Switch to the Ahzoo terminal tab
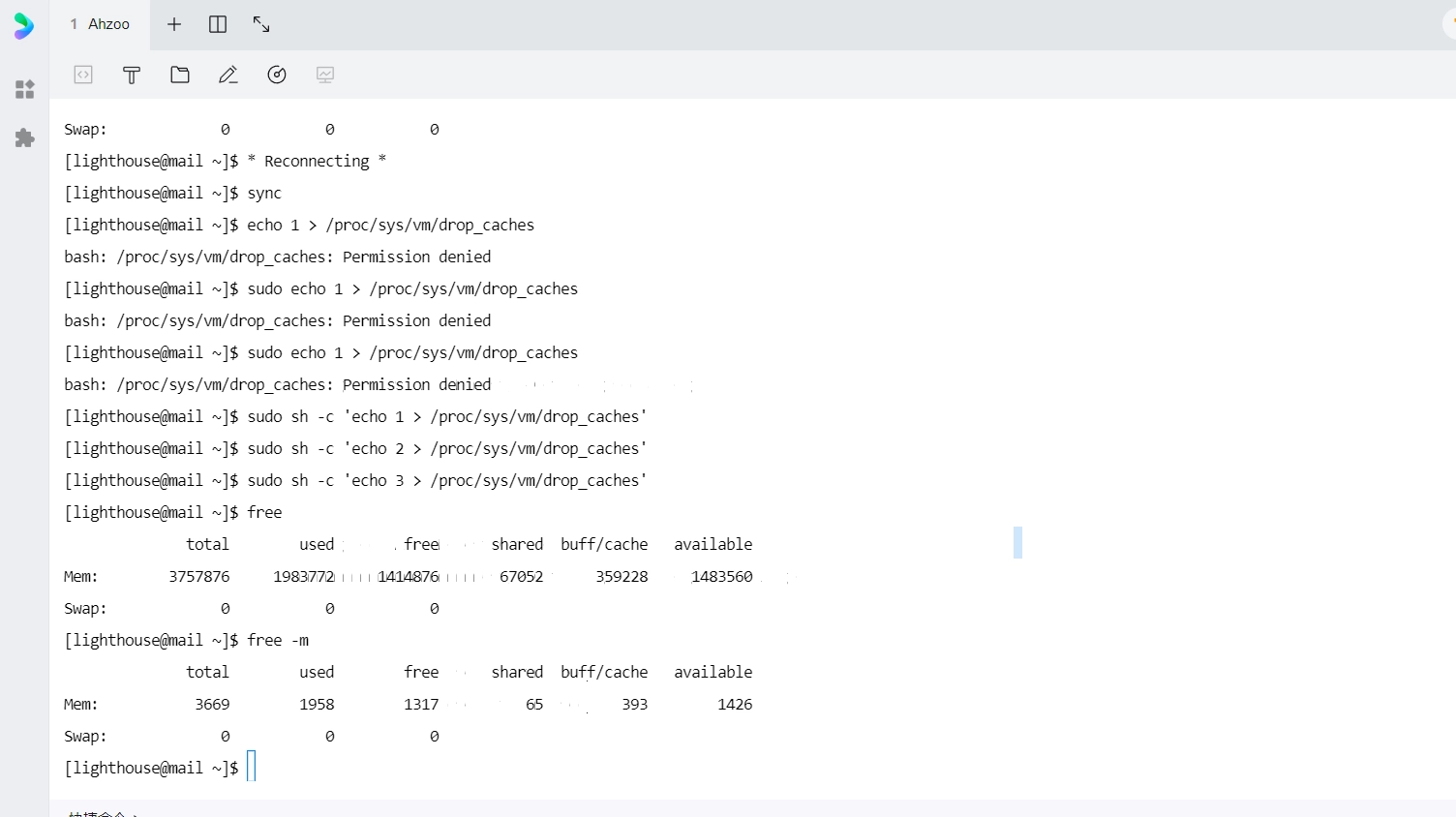Viewport: 1456px width, 817px height. click(101, 24)
